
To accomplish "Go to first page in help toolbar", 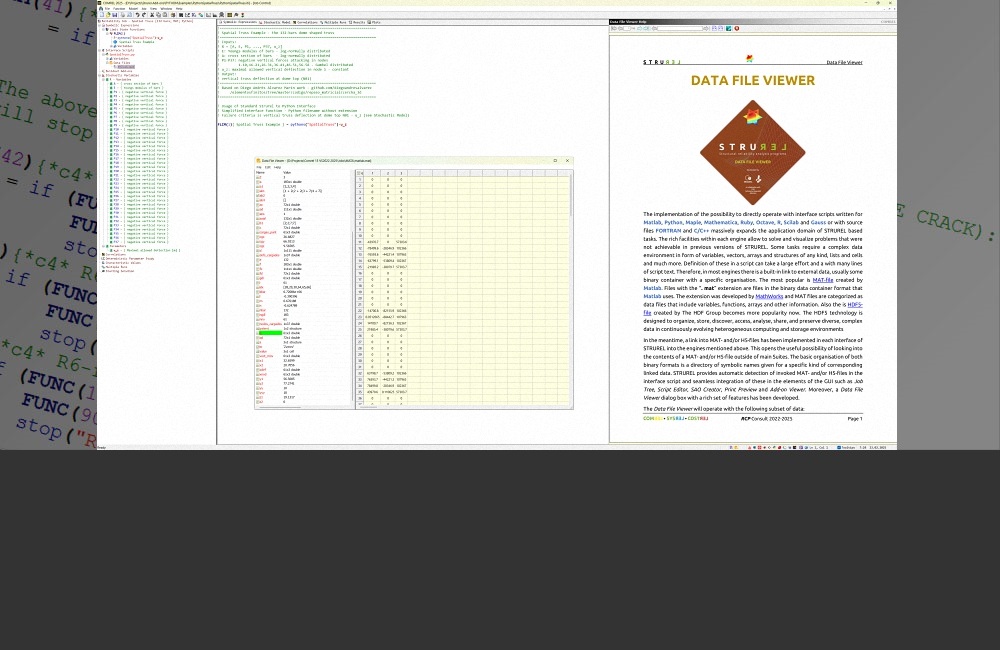I will tap(613, 28).
